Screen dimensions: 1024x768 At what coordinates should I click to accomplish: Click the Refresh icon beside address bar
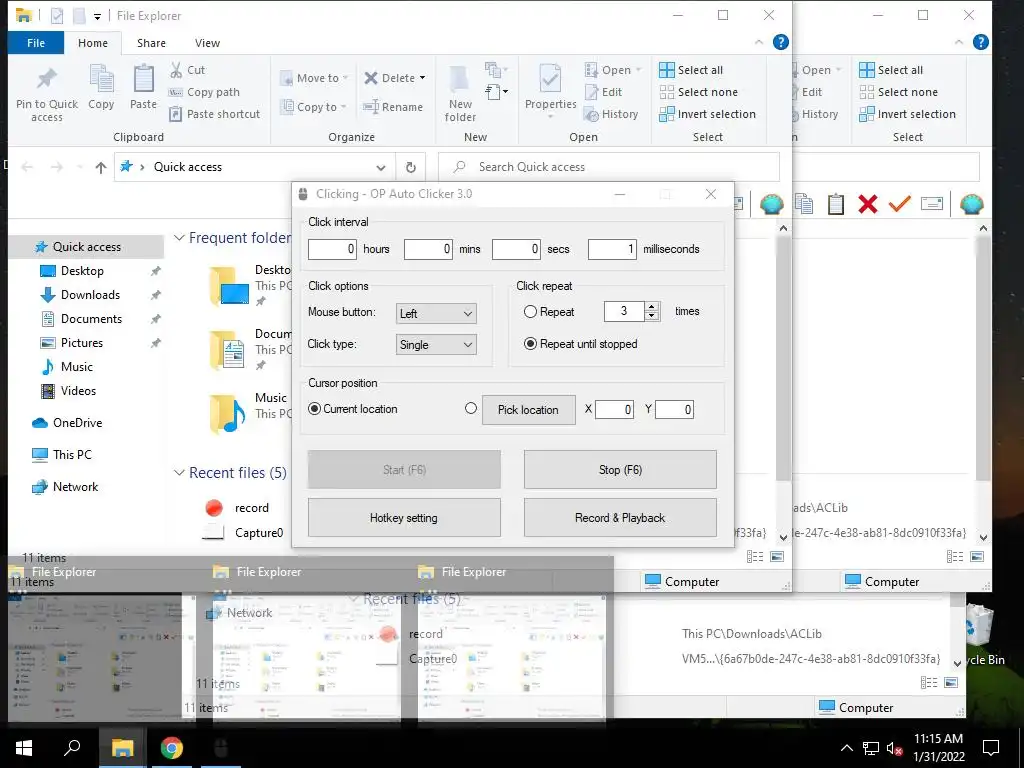click(411, 167)
